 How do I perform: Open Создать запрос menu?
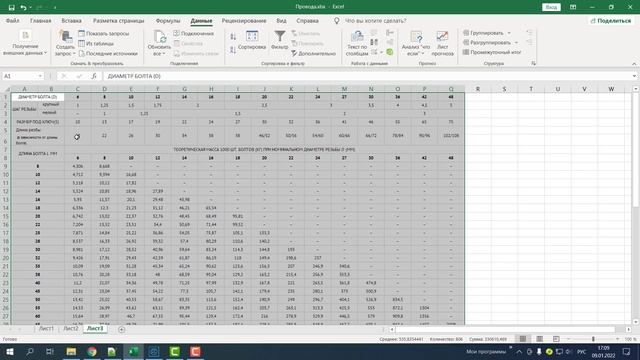[x=65, y=43]
